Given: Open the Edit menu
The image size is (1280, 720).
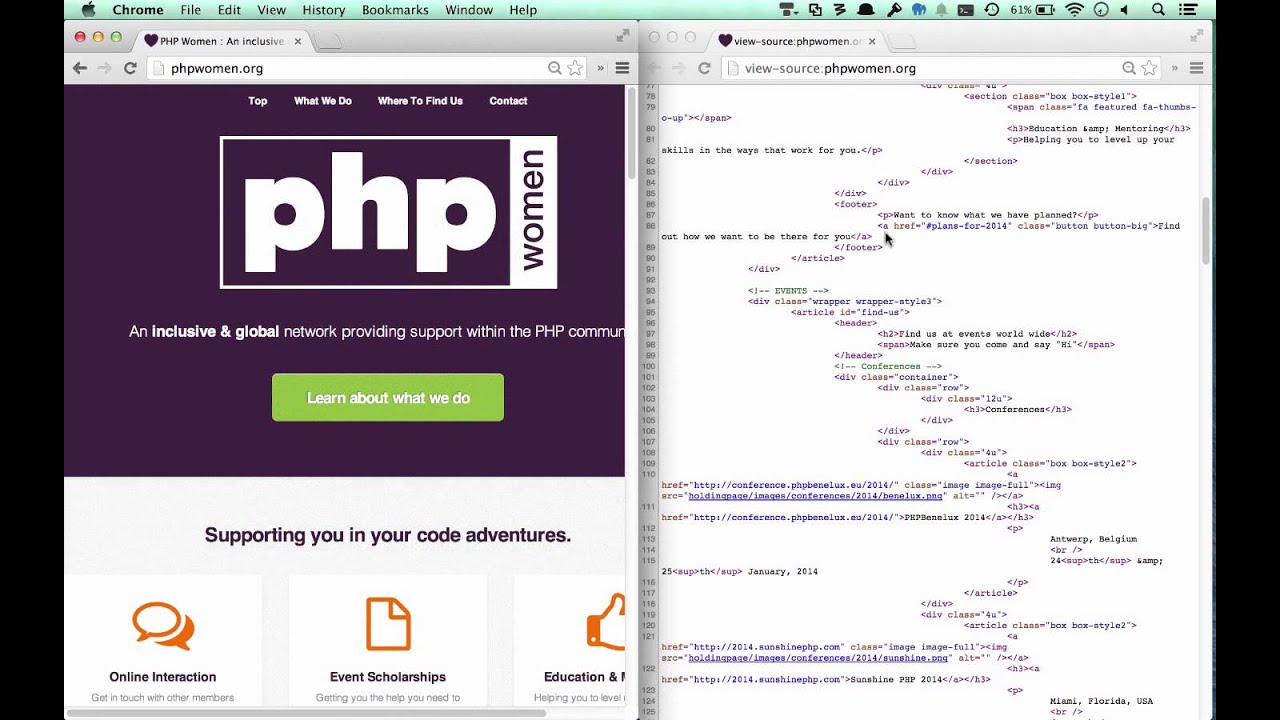Looking at the screenshot, I should [x=229, y=10].
